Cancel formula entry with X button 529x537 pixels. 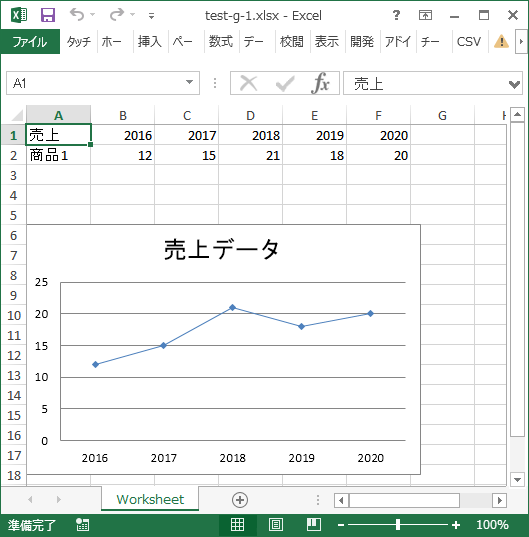(x=249, y=83)
